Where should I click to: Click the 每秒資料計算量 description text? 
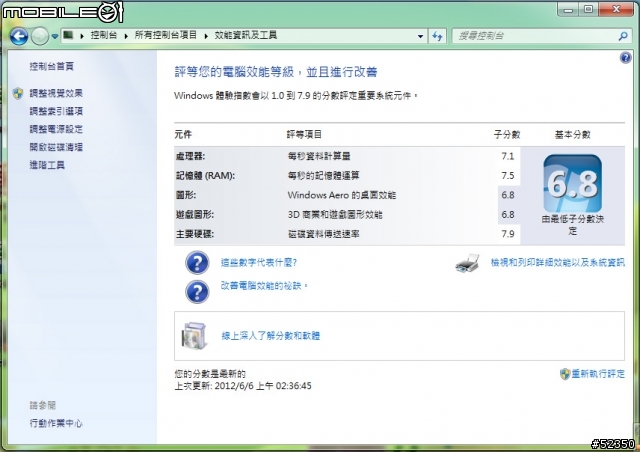click(x=319, y=156)
